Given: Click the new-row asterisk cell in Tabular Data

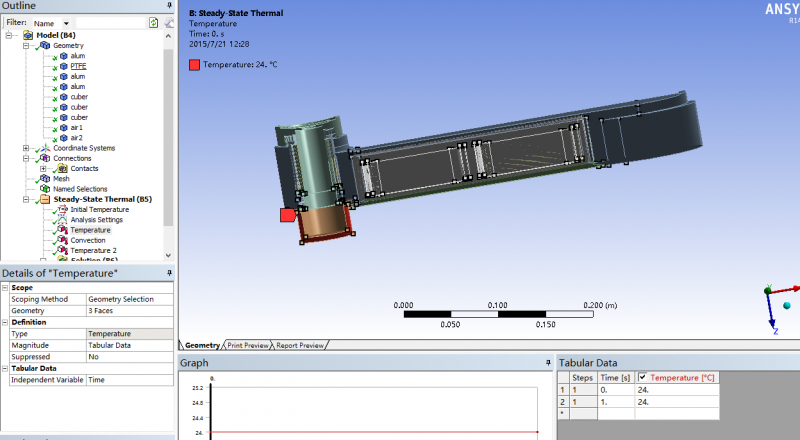Looking at the screenshot, I should pyautogui.click(x=563, y=413).
